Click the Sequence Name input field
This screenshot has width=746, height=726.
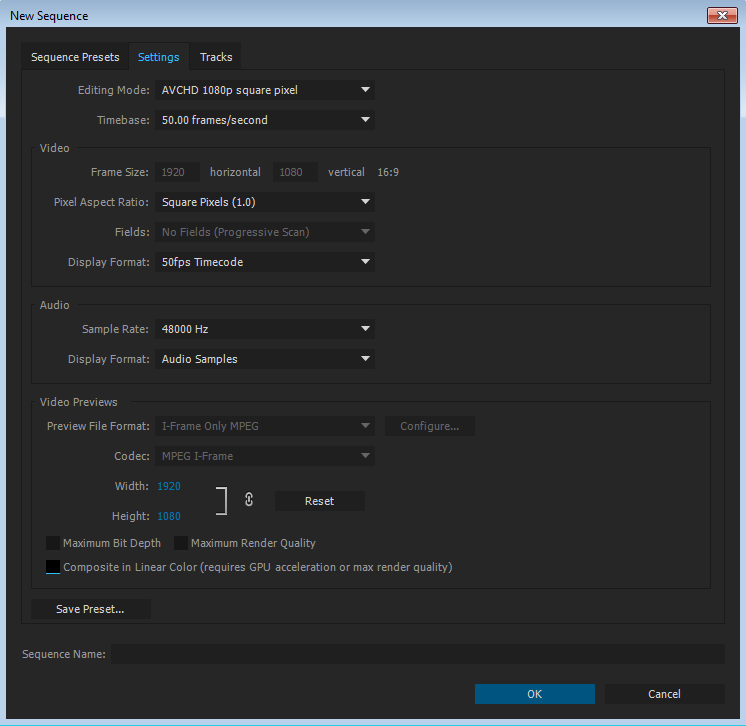coord(418,654)
